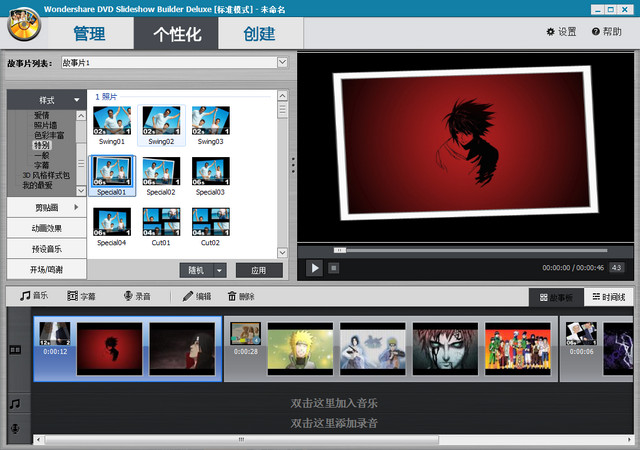The width and height of the screenshot is (640, 450).
Task: Click the 应用 apply button
Action: coord(259,270)
